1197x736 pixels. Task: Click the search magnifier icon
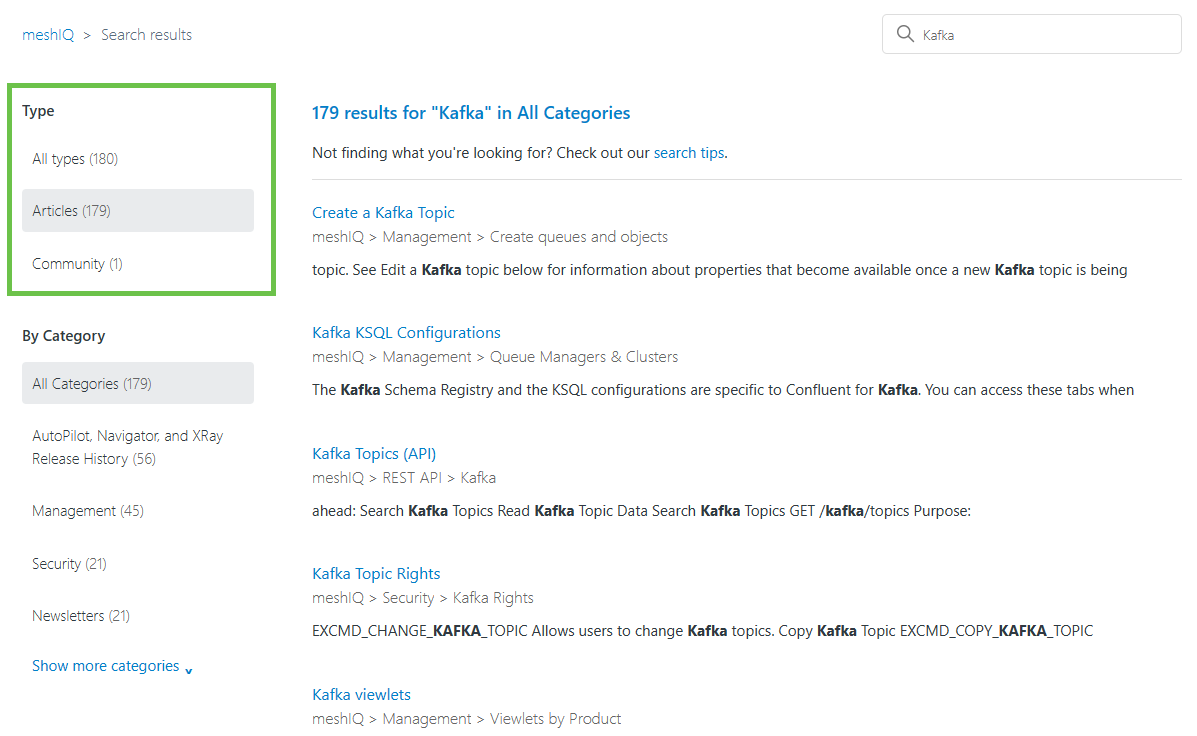(x=905, y=33)
